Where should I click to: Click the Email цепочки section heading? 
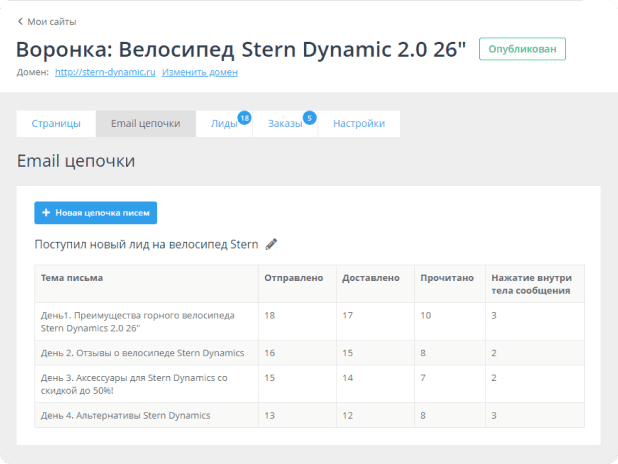coord(76,161)
